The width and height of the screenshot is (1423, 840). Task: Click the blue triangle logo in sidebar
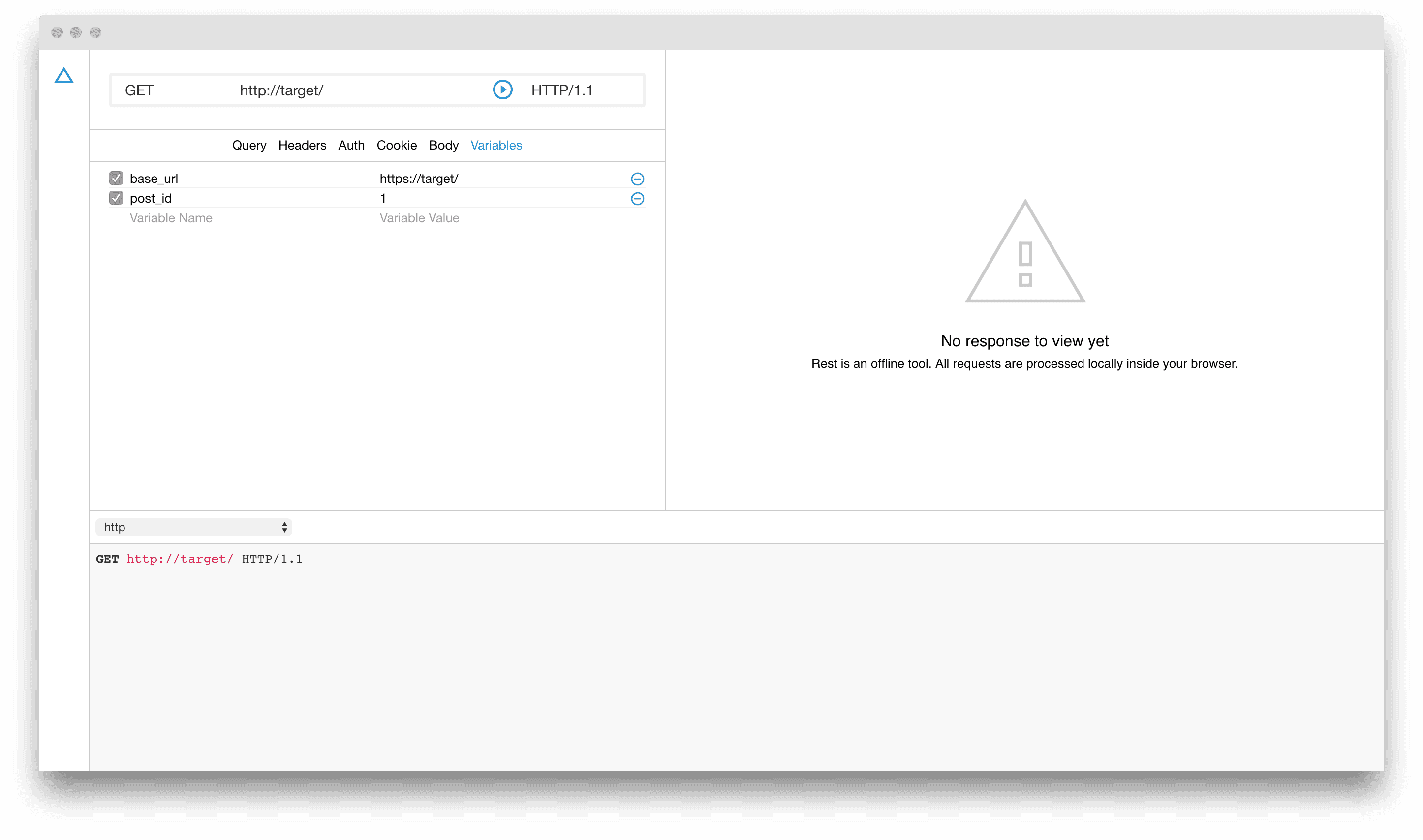(64, 76)
